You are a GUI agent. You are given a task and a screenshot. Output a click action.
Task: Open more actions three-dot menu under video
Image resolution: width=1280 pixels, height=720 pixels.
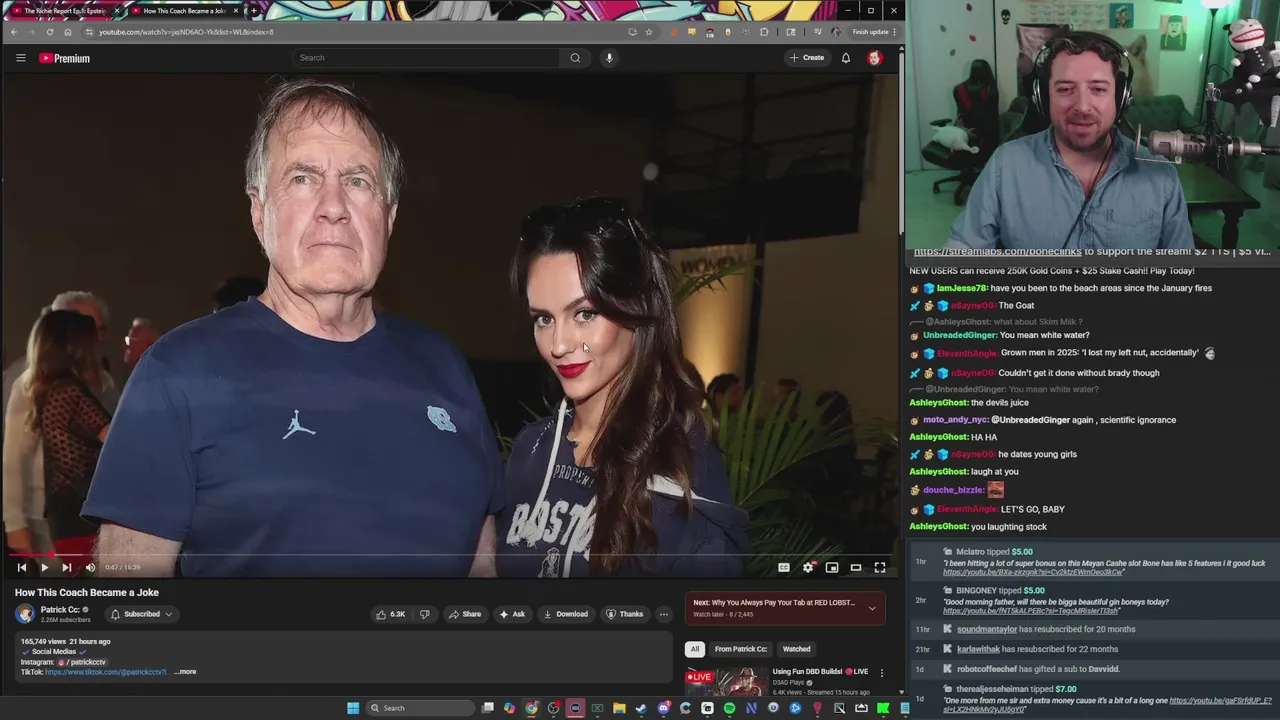[664, 614]
